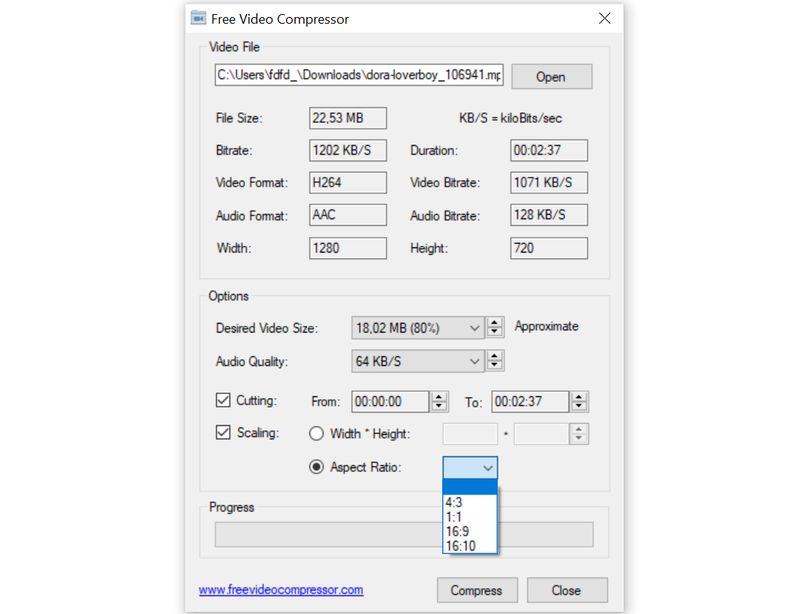Click the Bitrate field showing 1202 KB/S
The width and height of the screenshot is (800, 614).
tap(347, 151)
